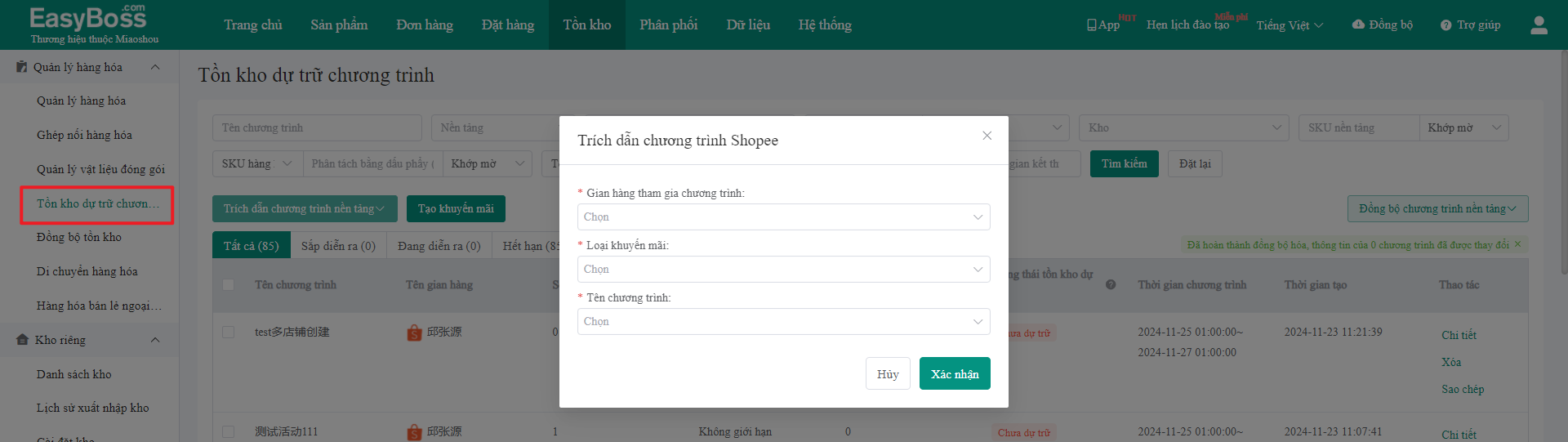Switch to Tất cả (85) tab
The image size is (1568, 442).
252,245
